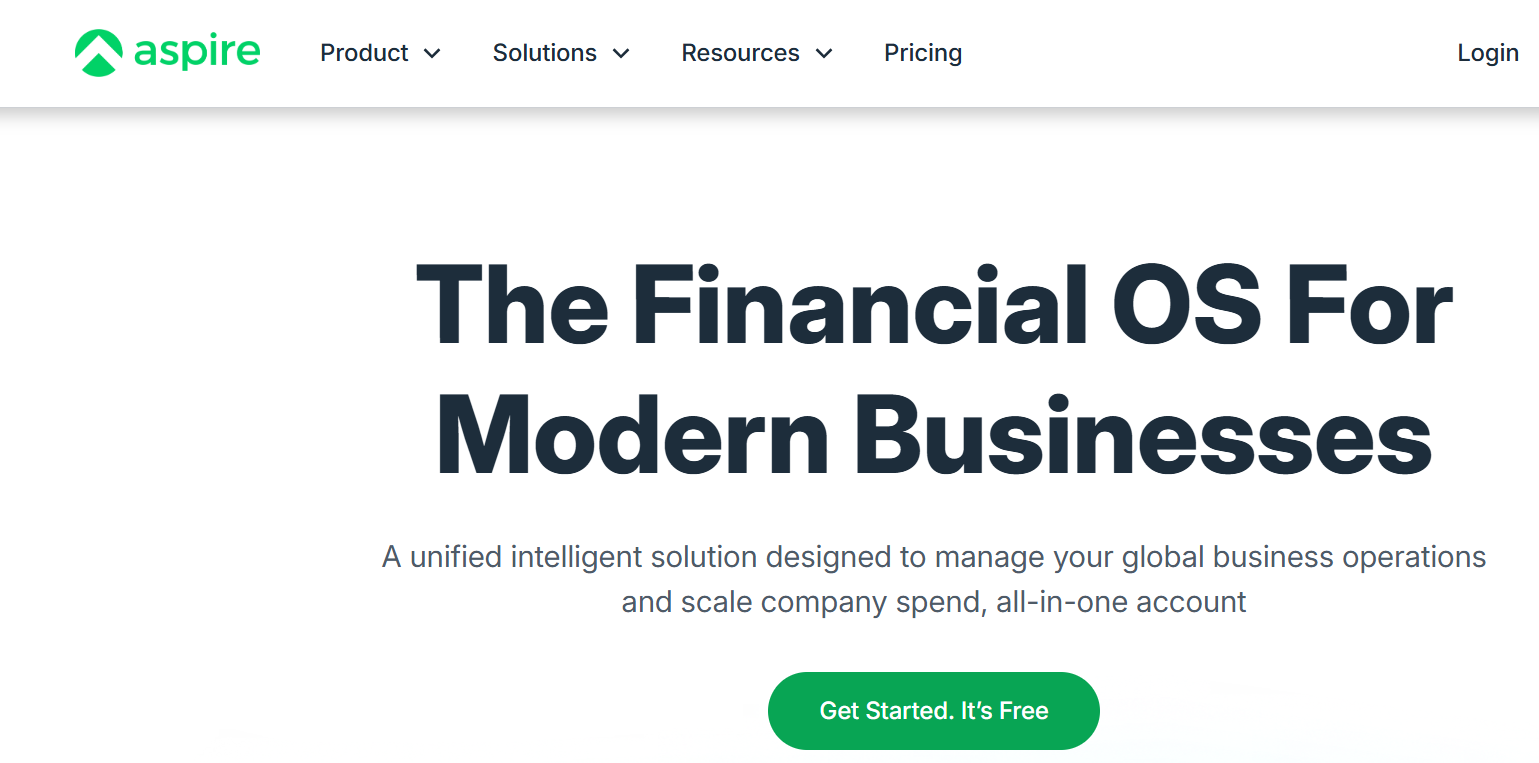Click the aspire wordmark text
This screenshot has height=763, width=1539.
coord(197,52)
